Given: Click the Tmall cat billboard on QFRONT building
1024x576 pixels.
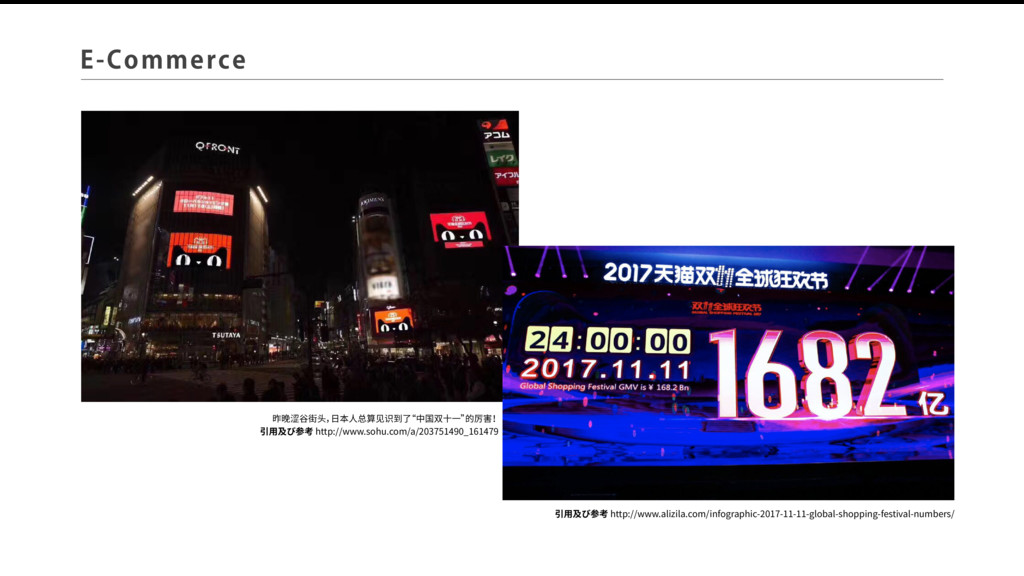Looking at the screenshot, I should pyautogui.click(x=199, y=250).
